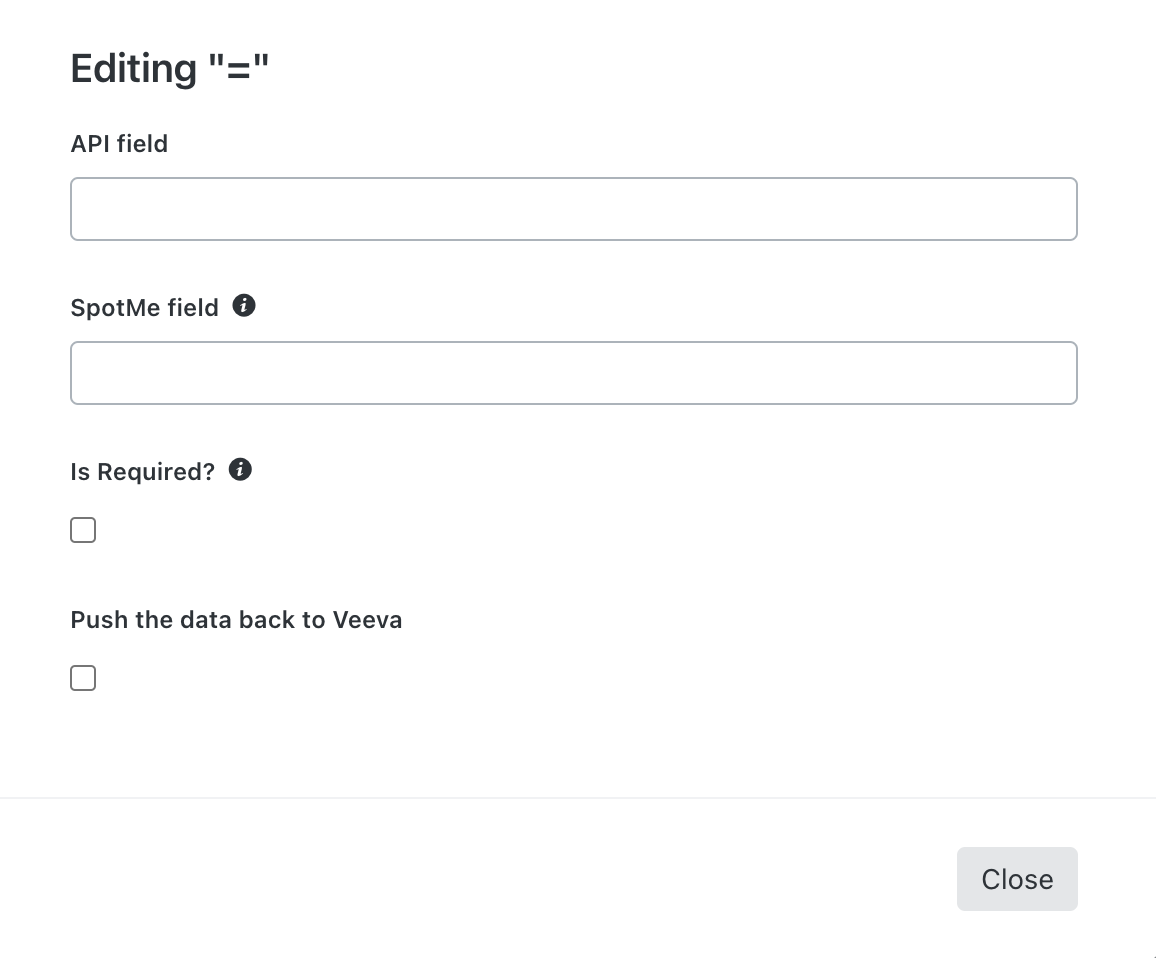Select the empty input under SpotMe field
Image resolution: width=1156 pixels, height=958 pixels.
(574, 372)
